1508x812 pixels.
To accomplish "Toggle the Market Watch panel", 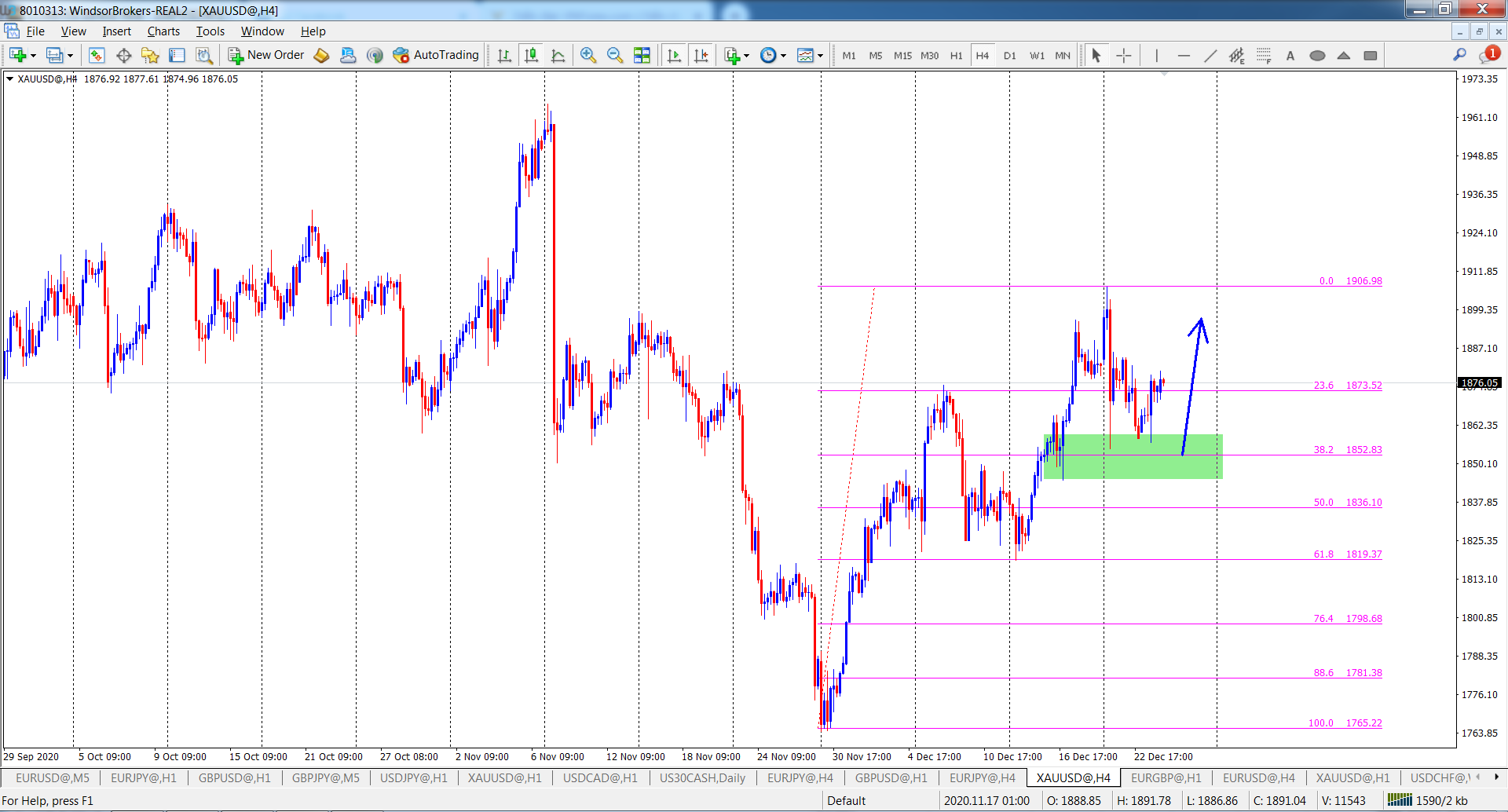I will point(97,55).
